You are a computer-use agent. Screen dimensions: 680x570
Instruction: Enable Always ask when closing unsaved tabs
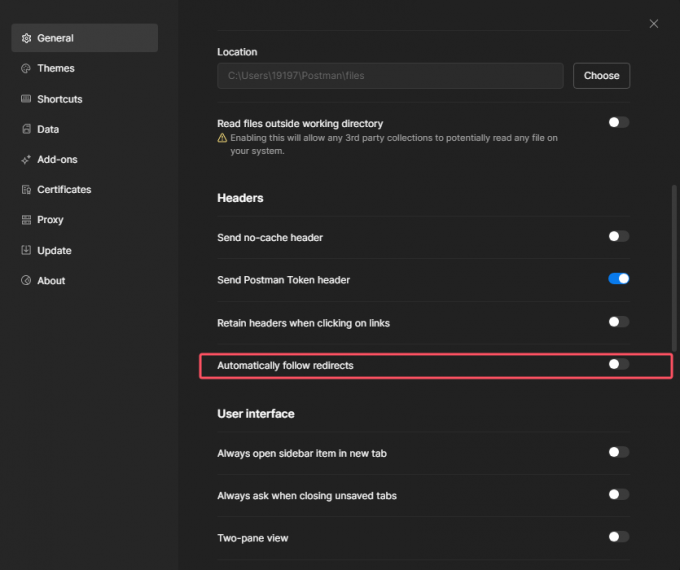pos(618,495)
